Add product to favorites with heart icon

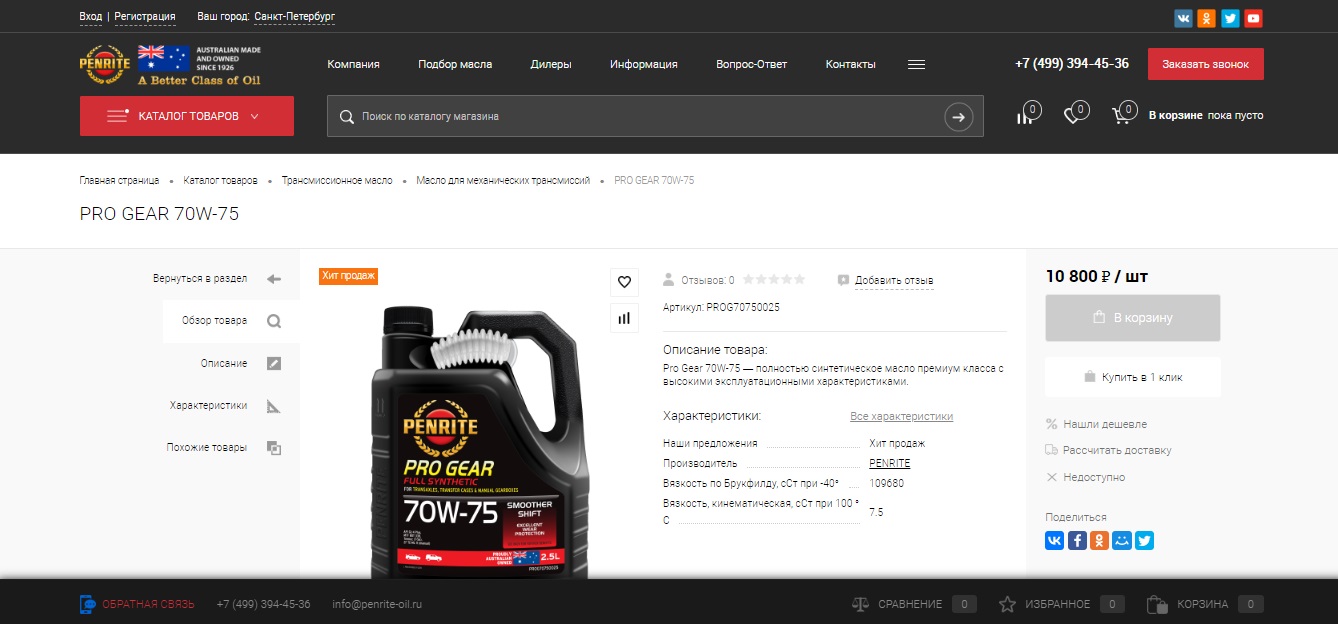pos(625,282)
